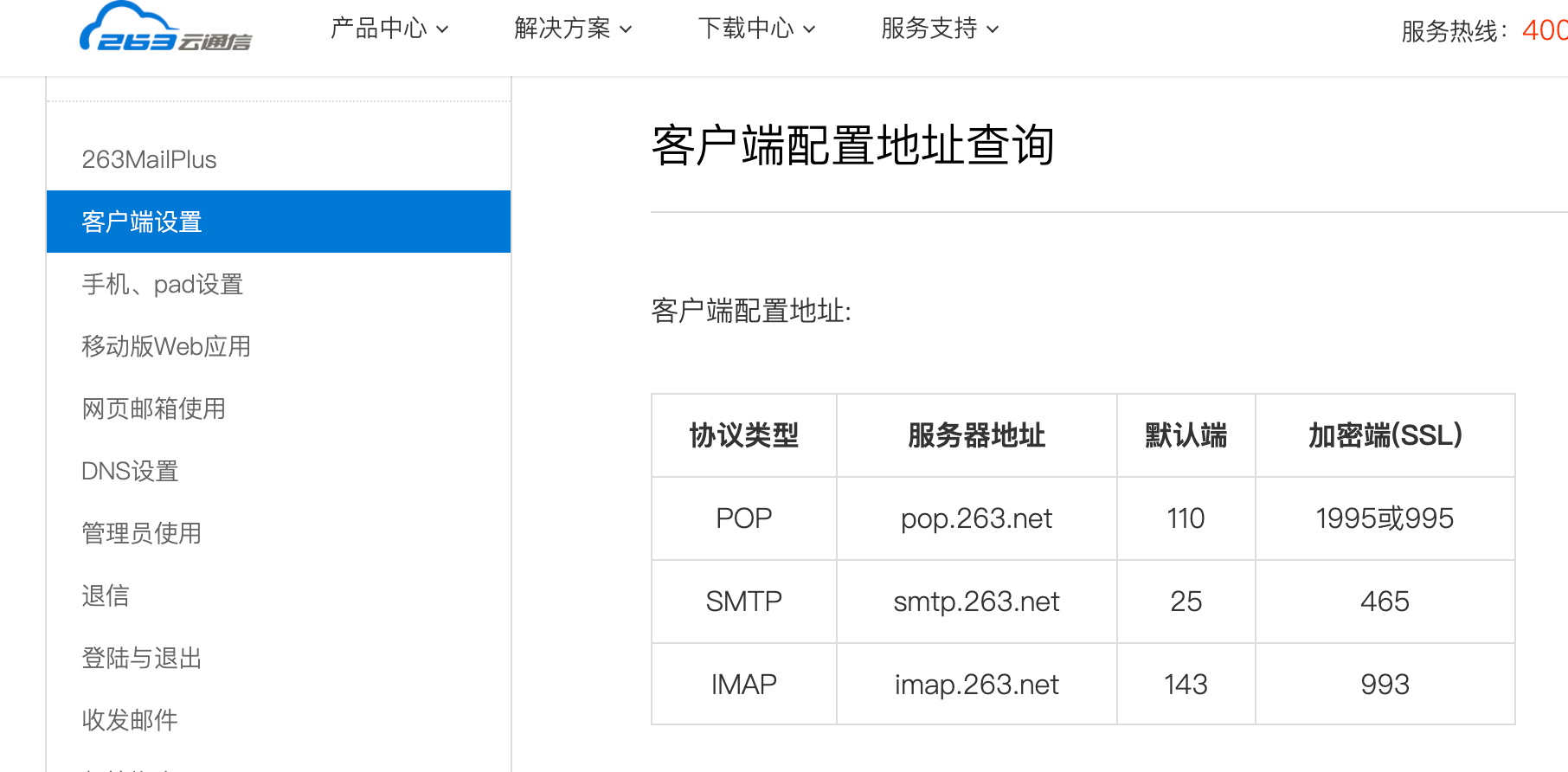Image resolution: width=1568 pixels, height=772 pixels.
Task: Select the highlighted 客户端设置 sidebar item
Action: tap(279, 222)
